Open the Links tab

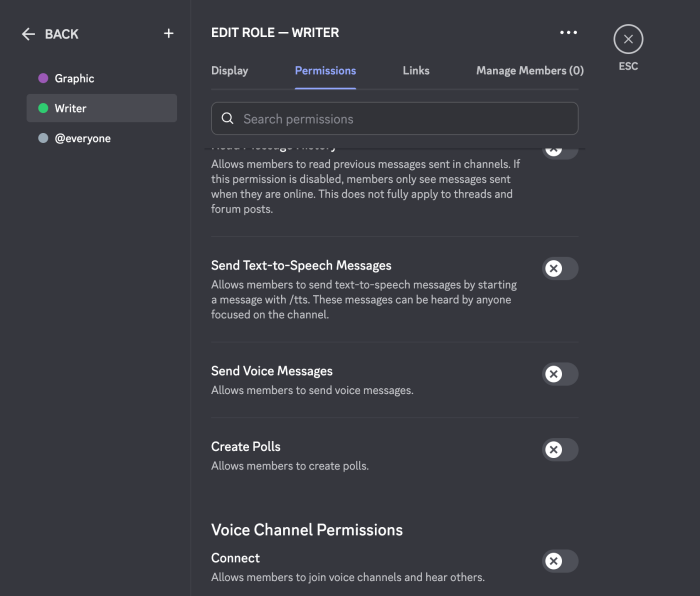coord(416,71)
